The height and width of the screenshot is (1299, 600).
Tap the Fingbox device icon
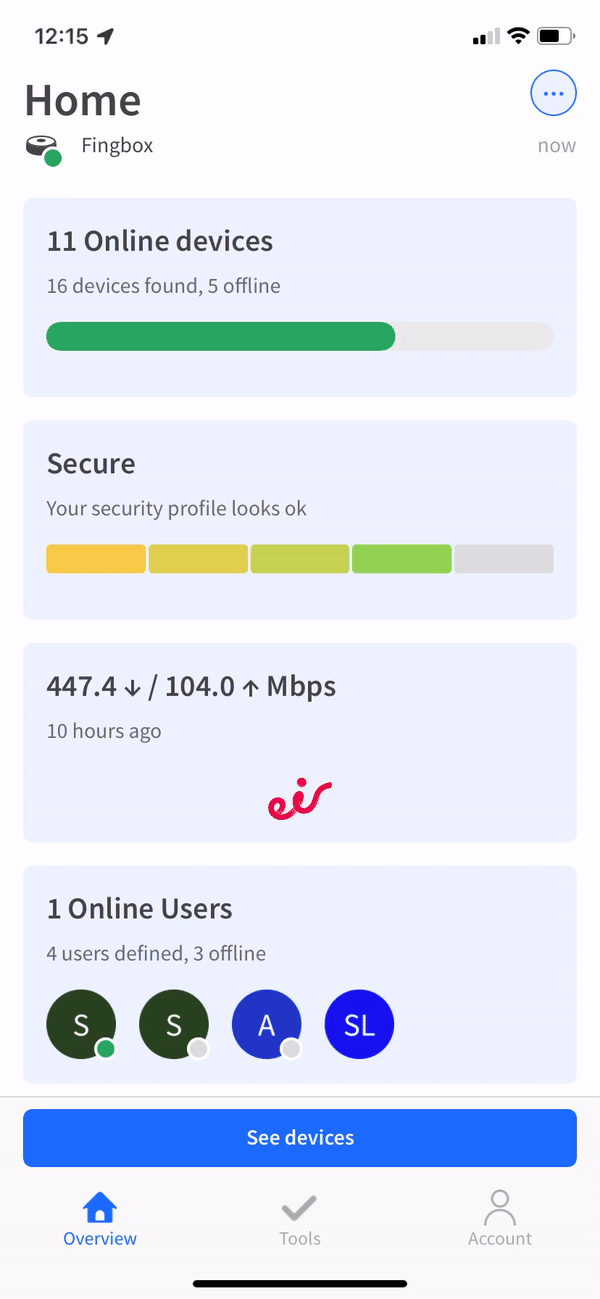tap(42, 148)
